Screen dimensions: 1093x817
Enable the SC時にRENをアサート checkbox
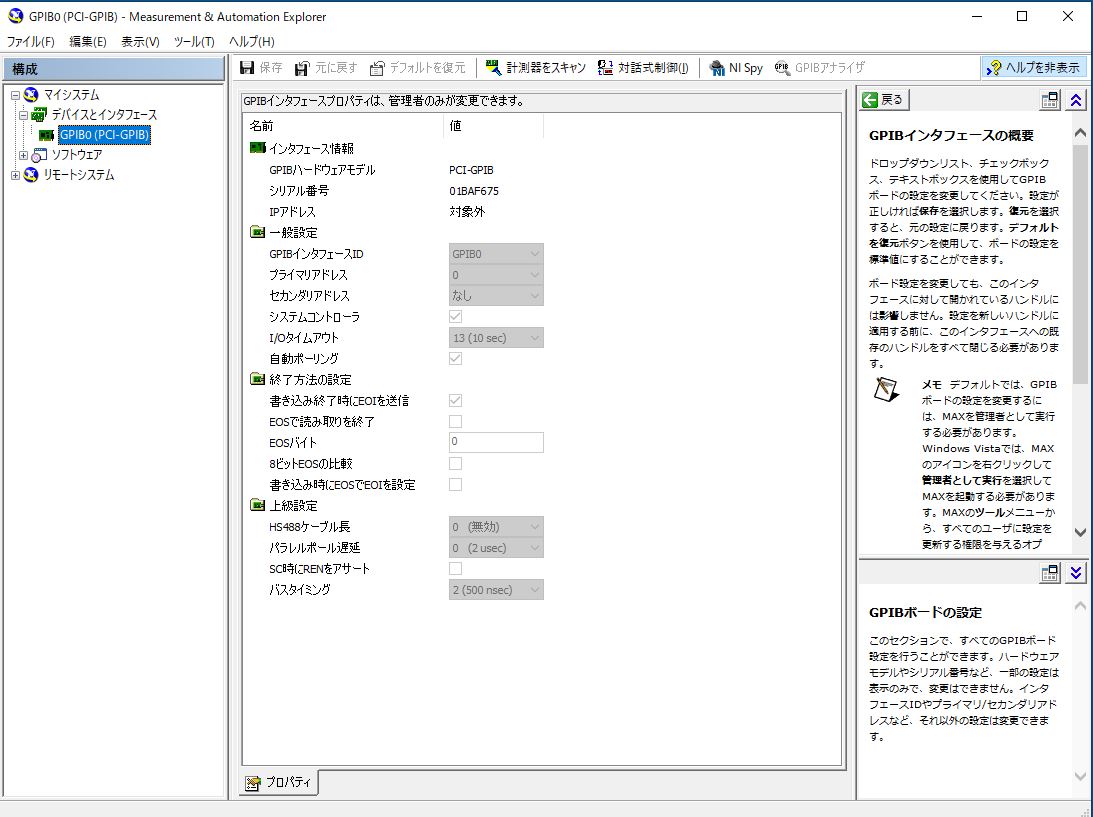point(455,568)
